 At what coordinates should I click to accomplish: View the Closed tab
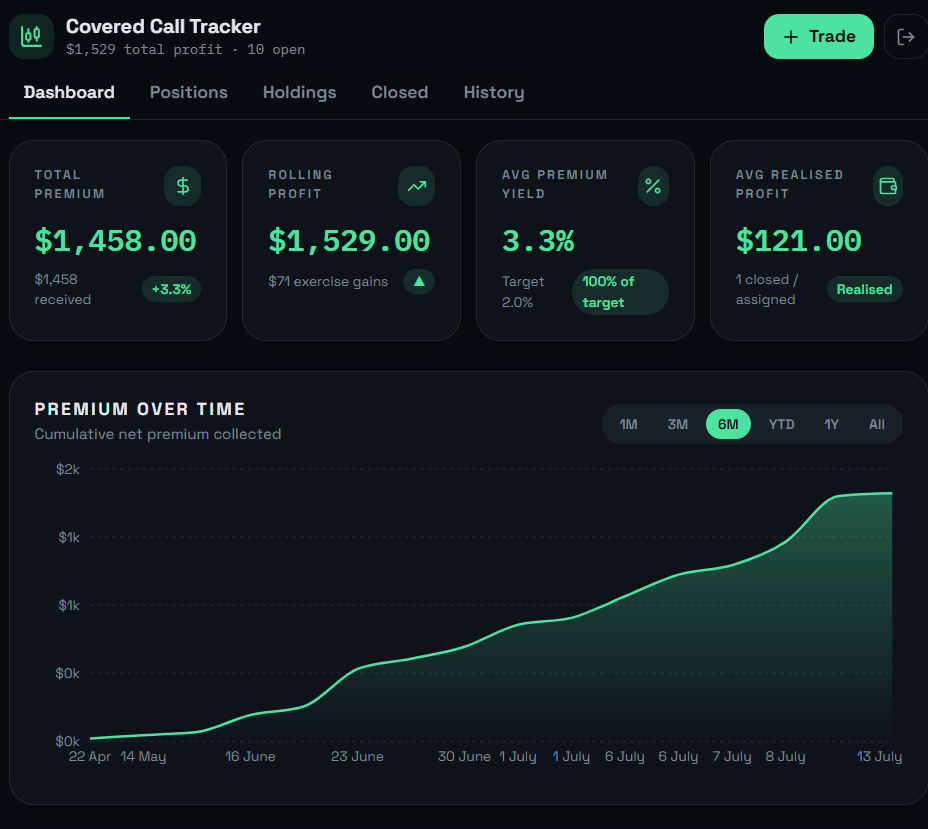click(x=399, y=93)
